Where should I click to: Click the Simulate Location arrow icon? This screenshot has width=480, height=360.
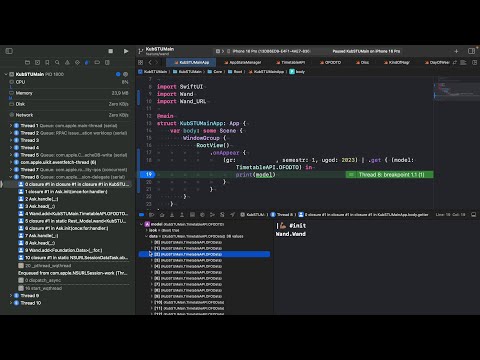[232, 215]
